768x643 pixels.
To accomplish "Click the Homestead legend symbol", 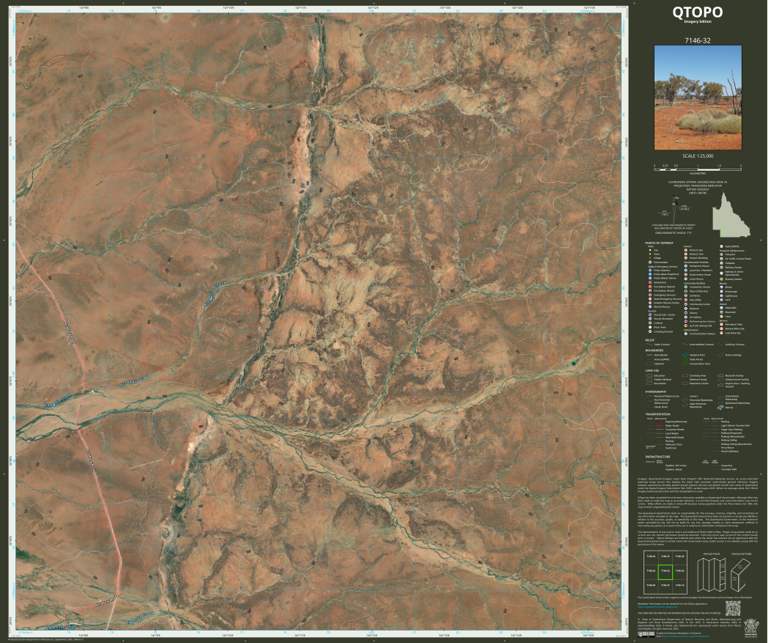I will (650, 262).
